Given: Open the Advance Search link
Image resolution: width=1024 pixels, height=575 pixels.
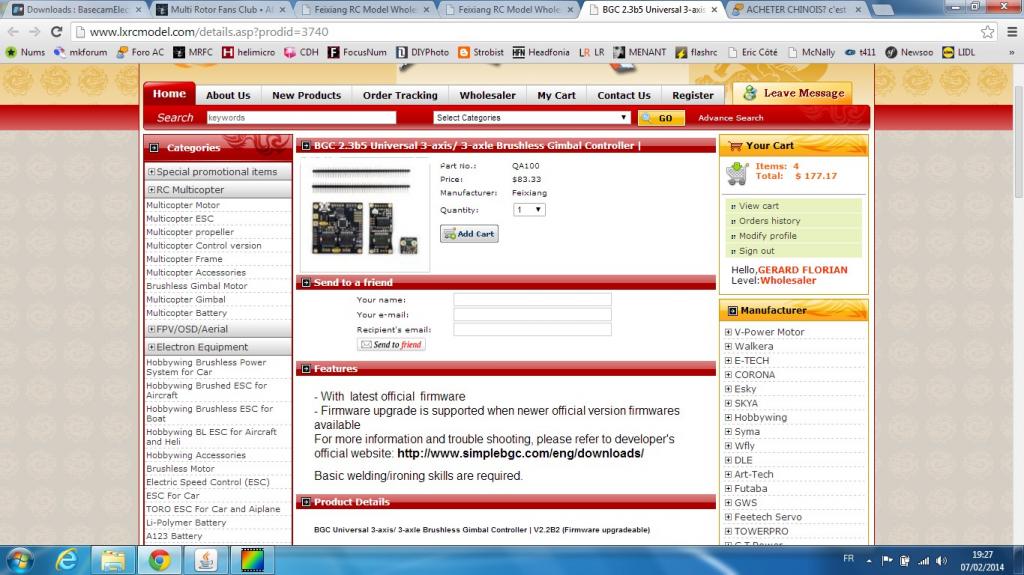Looking at the screenshot, I should coord(730,118).
